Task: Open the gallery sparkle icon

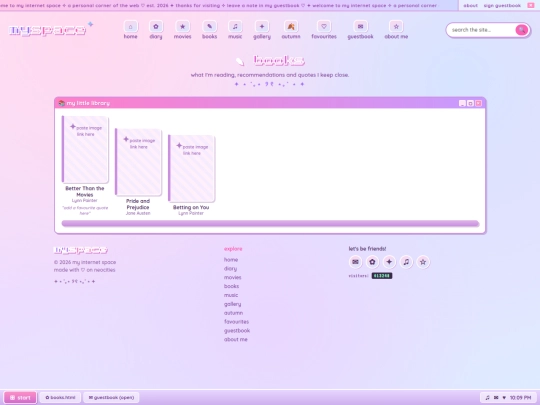Action: pyautogui.click(x=262, y=27)
